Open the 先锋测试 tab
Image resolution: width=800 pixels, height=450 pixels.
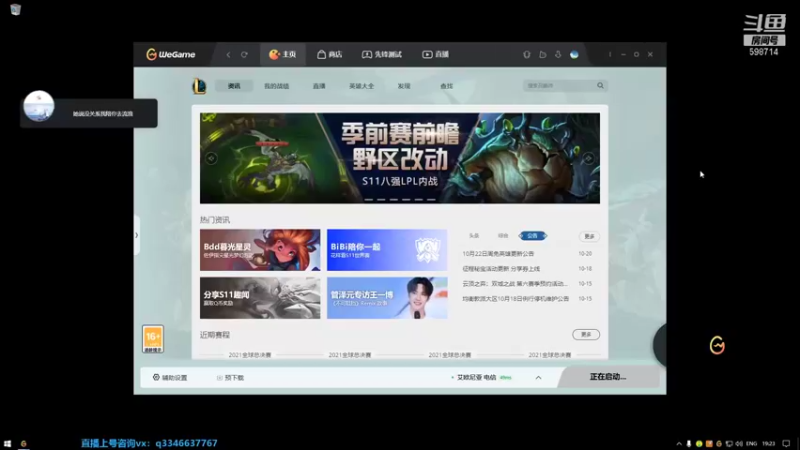point(382,54)
